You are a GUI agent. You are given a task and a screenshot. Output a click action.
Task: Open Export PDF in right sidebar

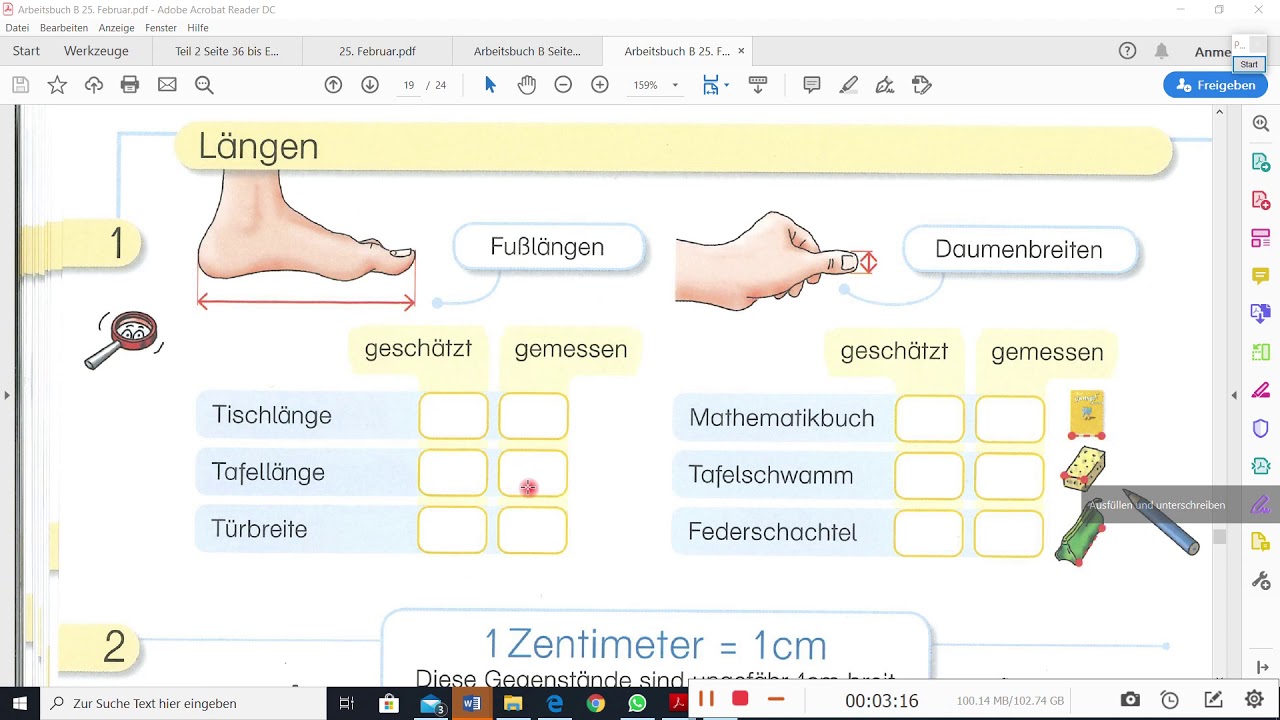1261,162
